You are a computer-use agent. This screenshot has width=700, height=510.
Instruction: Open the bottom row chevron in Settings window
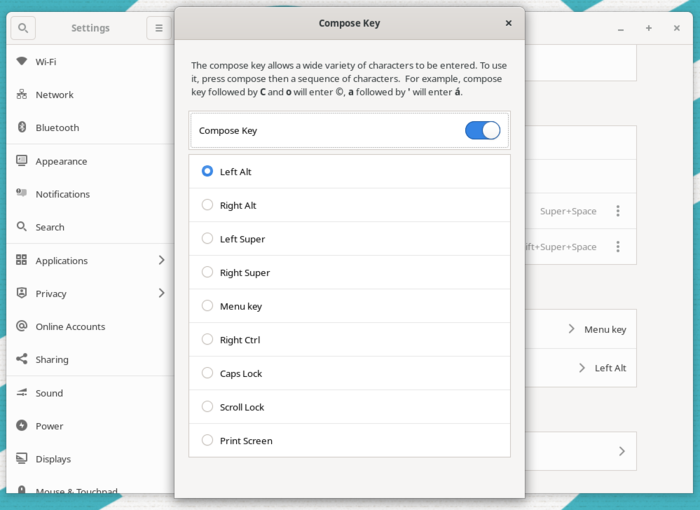tap(622, 451)
